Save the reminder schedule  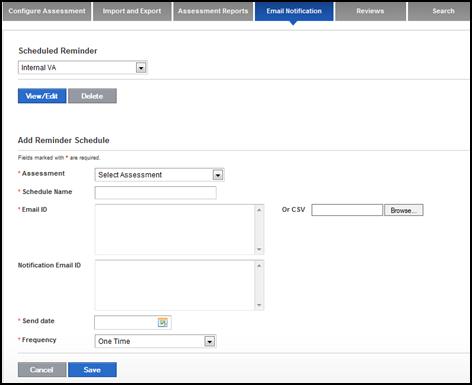tap(92, 370)
